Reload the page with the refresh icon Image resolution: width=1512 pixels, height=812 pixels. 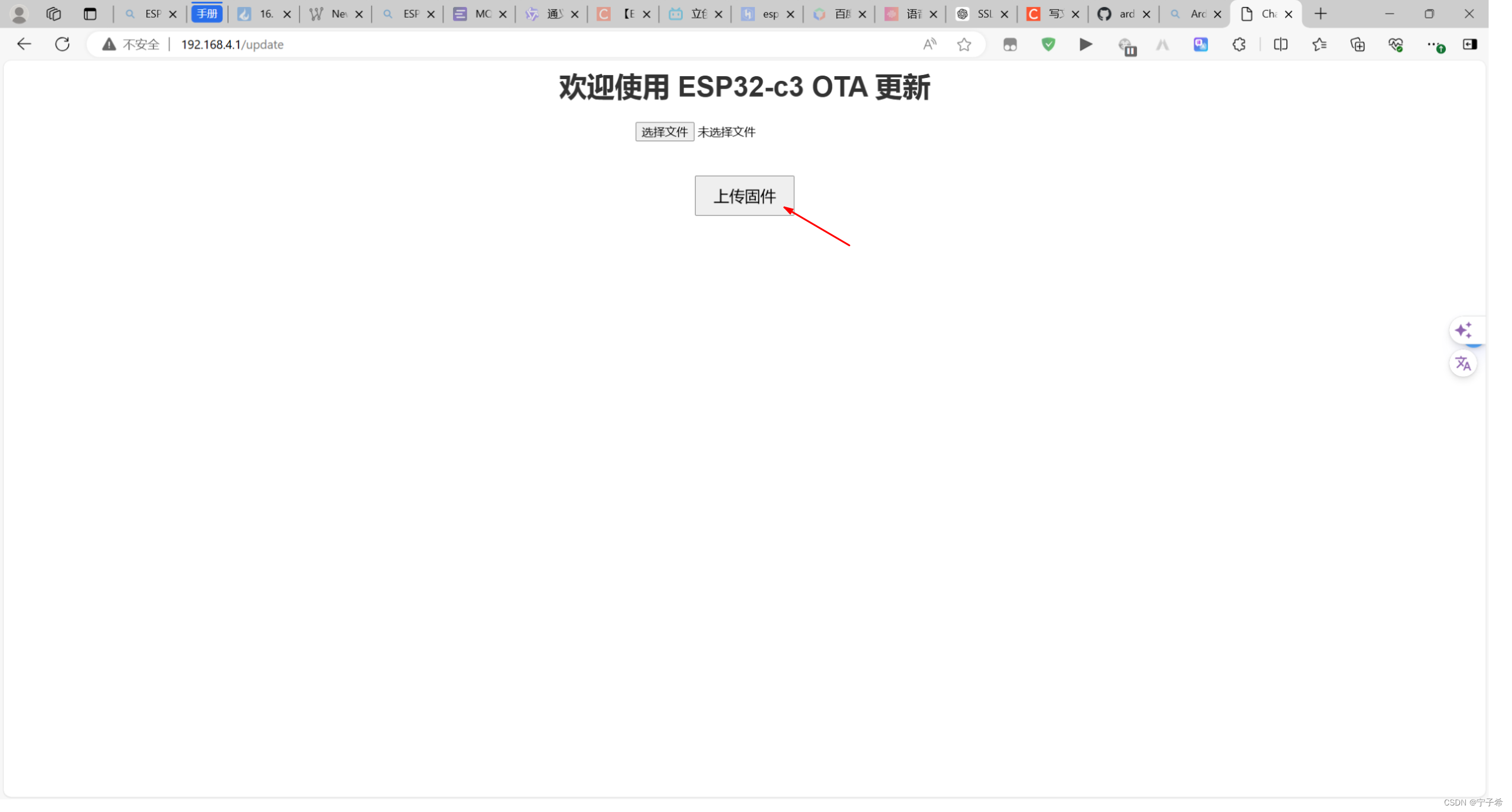coord(62,44)
